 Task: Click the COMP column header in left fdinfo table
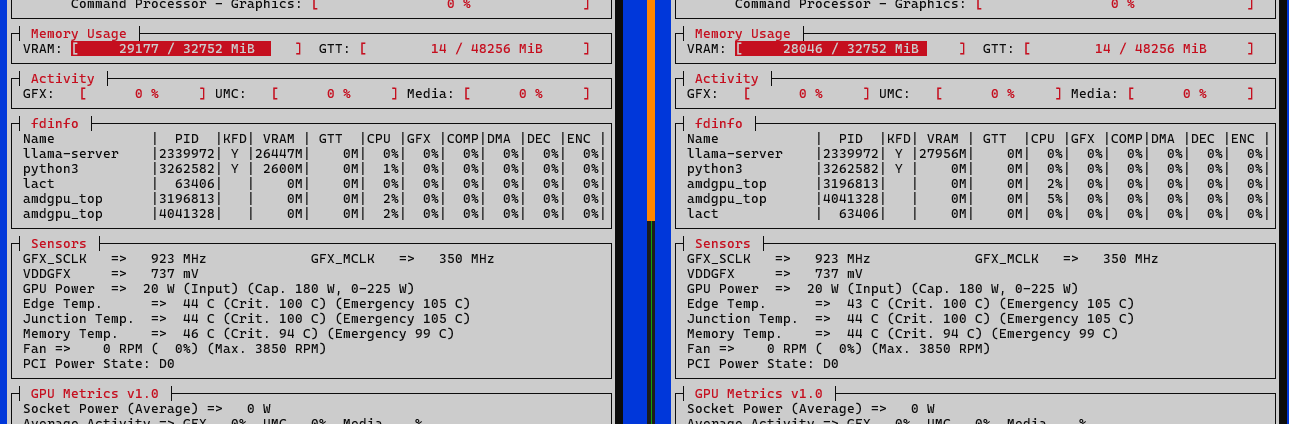click(x=462, y=139)
